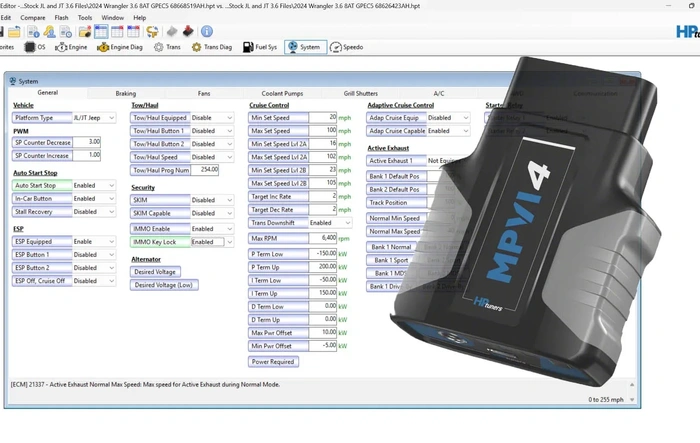This screenshot has width=700, height=443.
Task: Select the Normal Max Speed label
Action: coord(395,231)
